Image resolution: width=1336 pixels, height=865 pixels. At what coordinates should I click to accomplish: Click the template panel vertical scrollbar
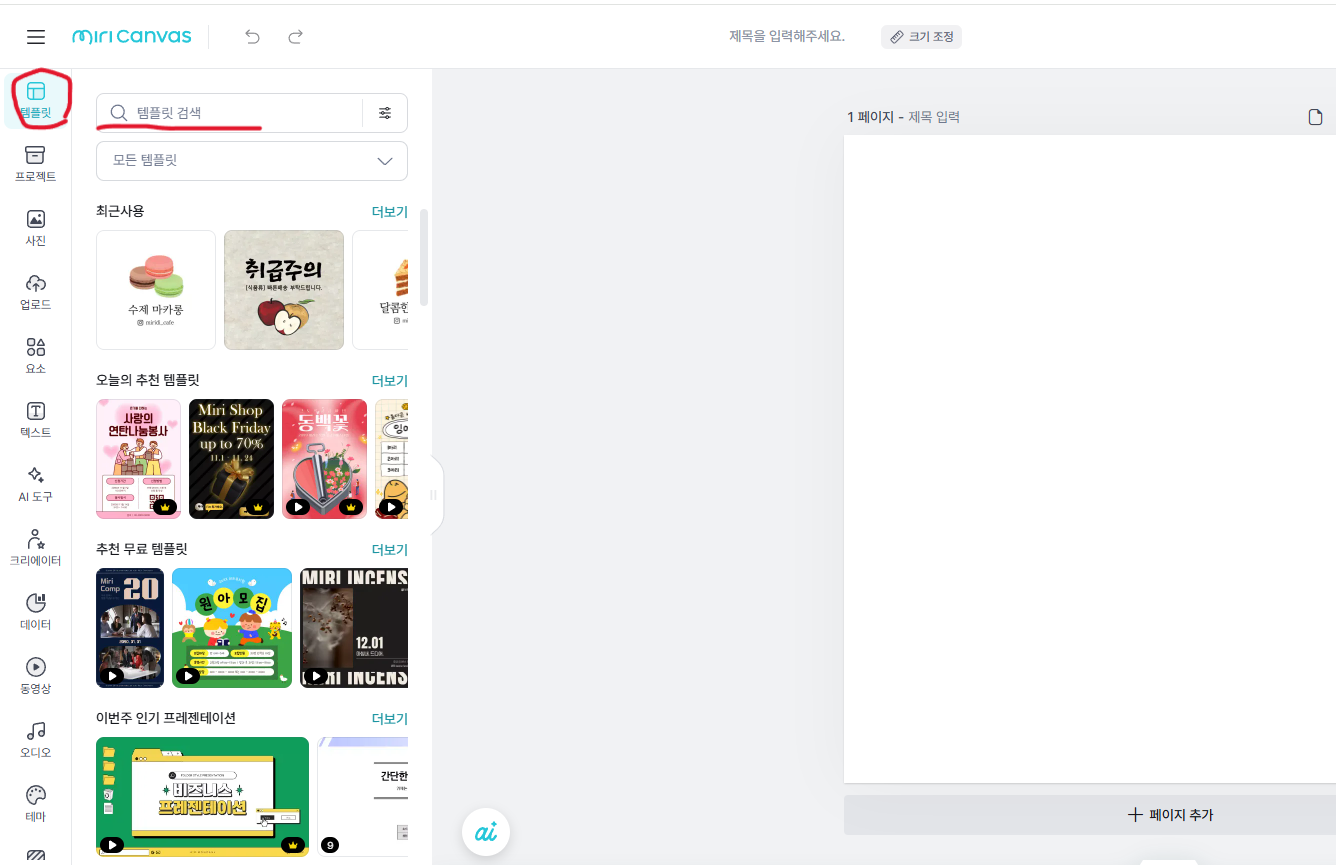[424, 257]
